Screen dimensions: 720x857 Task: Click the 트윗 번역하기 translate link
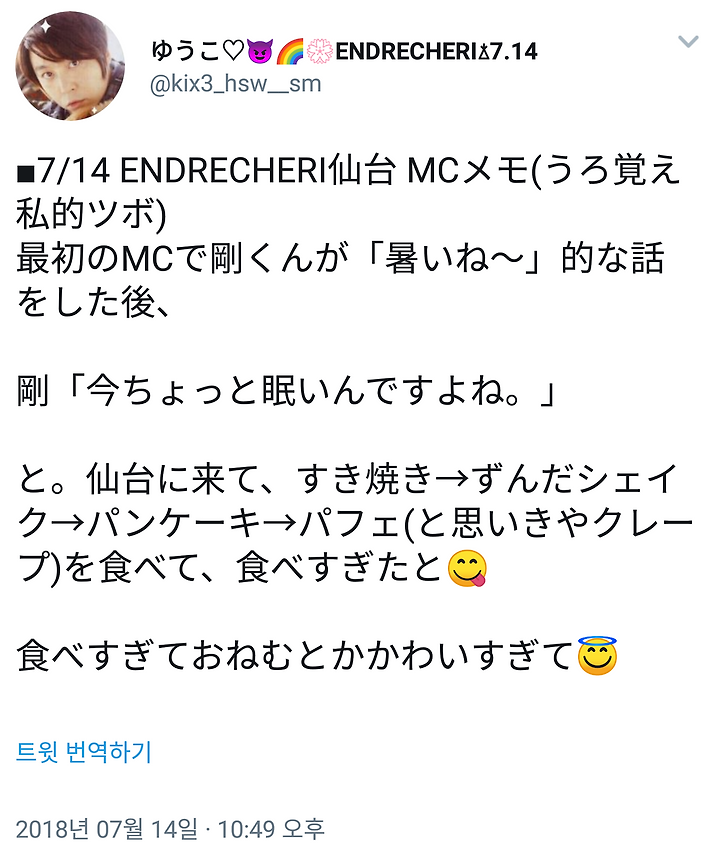(x=84, y=752)
